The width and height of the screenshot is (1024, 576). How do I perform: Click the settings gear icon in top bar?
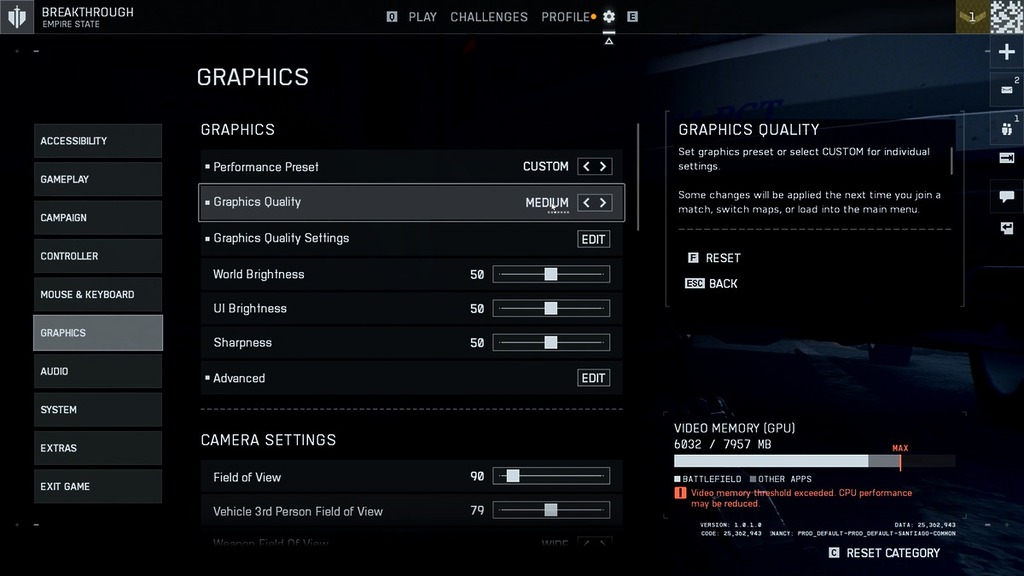(608, 17)
